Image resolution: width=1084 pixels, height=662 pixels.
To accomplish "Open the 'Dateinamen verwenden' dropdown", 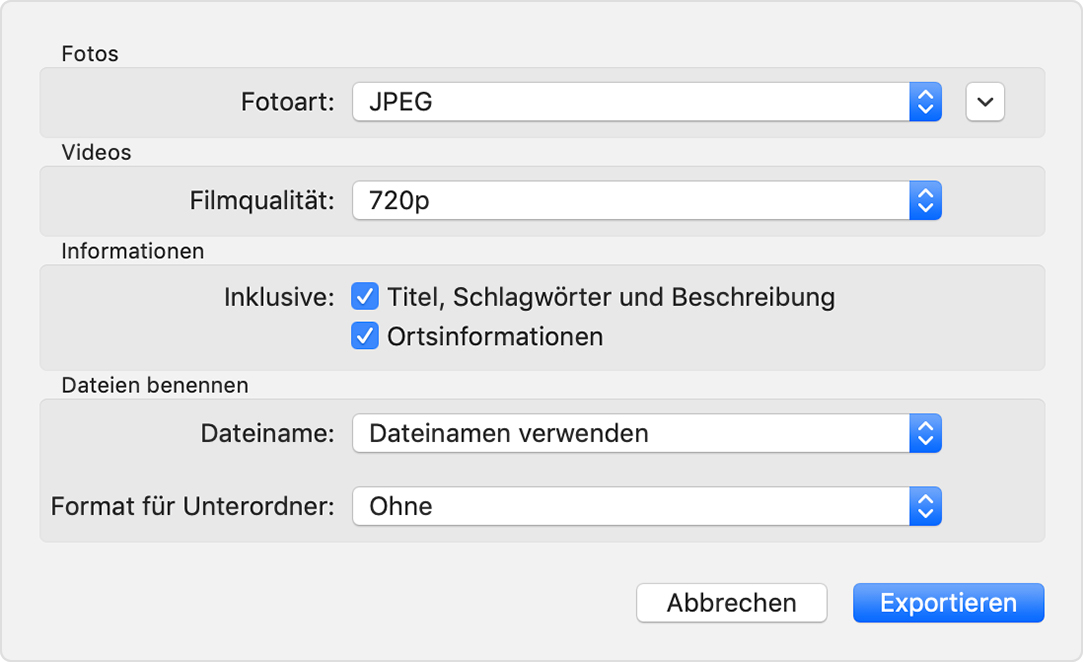I will [x=630, y=433].
